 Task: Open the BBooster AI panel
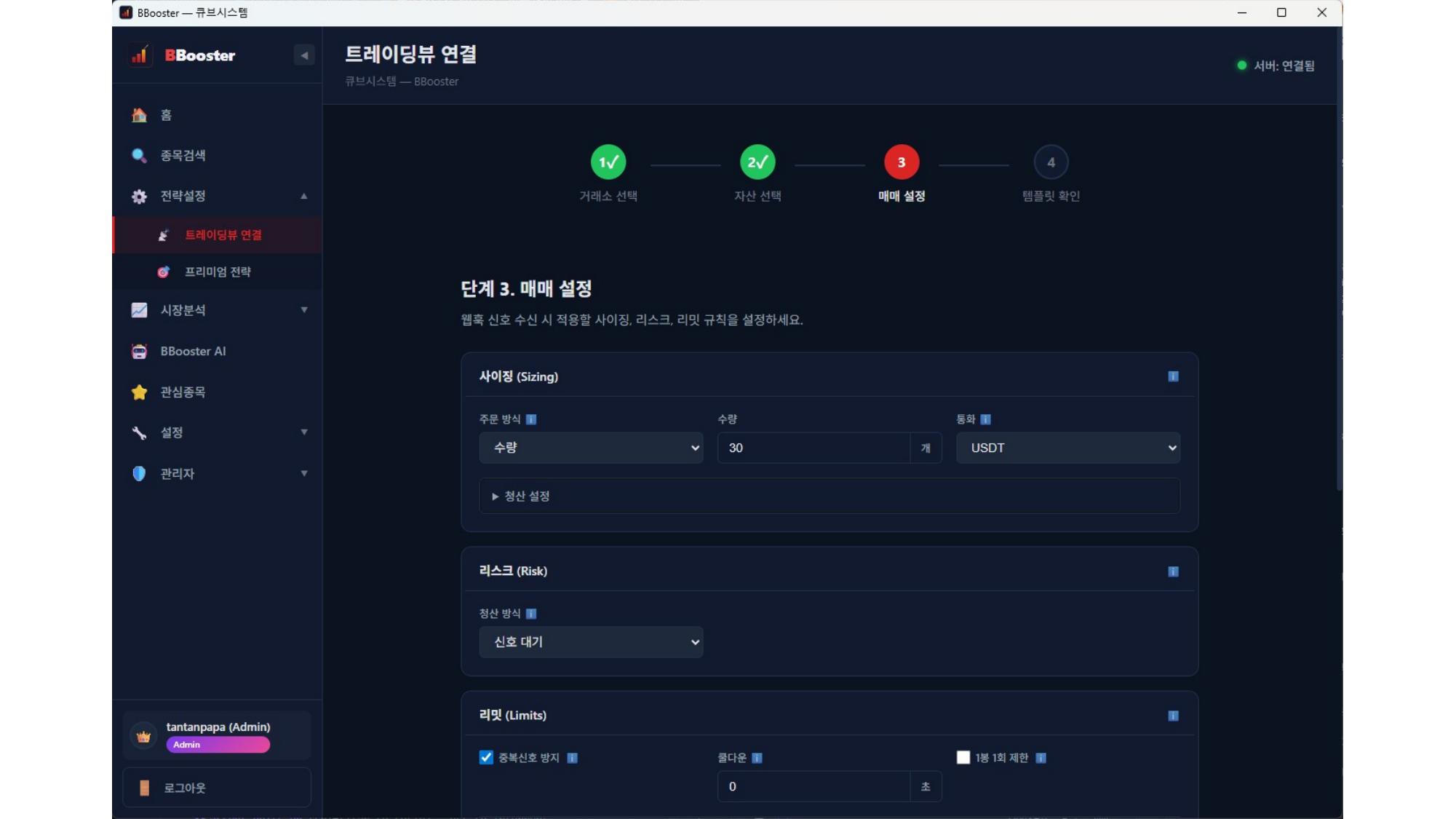[x=191, y=351]
